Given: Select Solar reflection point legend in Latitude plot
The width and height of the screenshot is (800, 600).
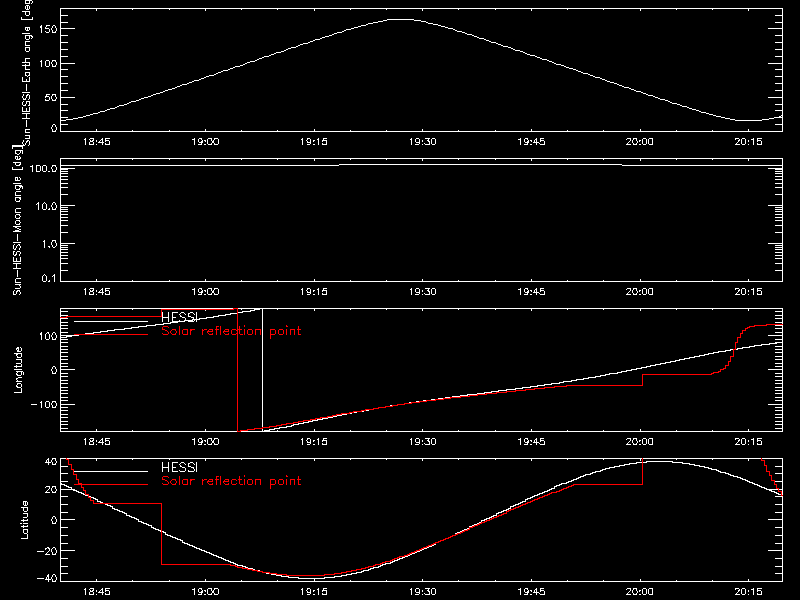Looking at the screenshot, I should pos(231,481).
